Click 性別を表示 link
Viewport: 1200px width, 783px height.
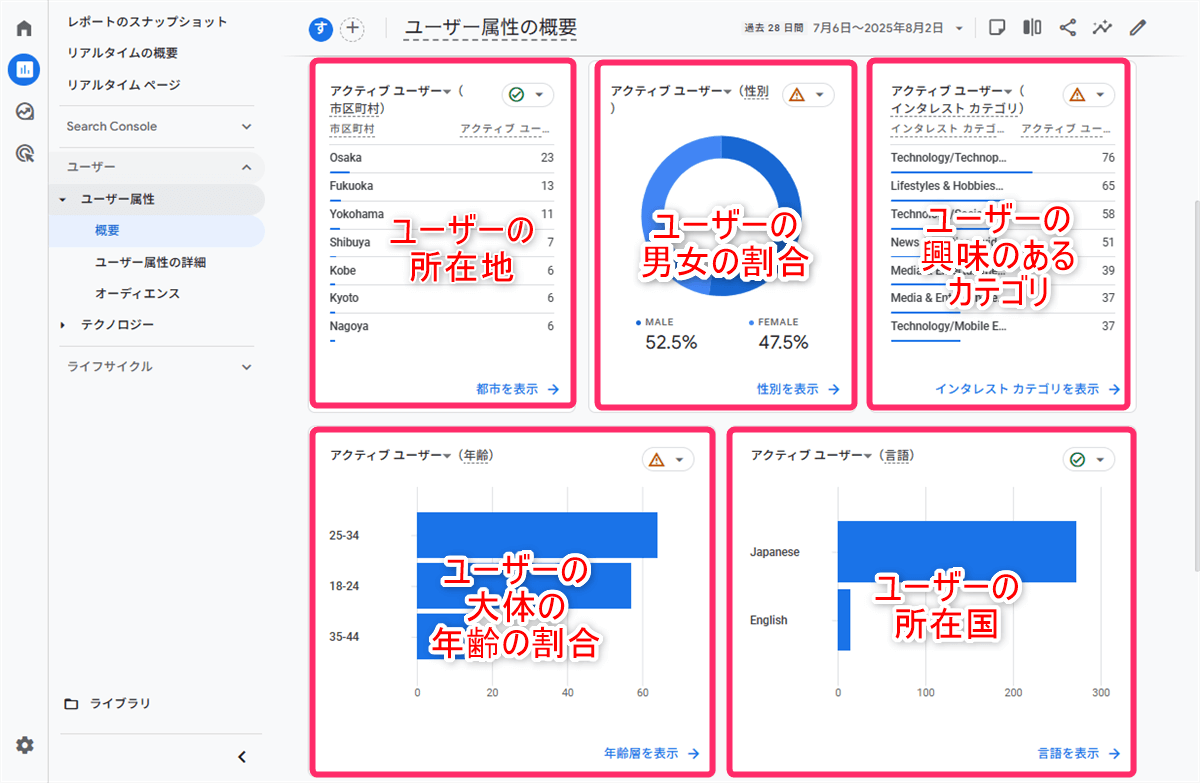pyautogui.click(x=798, y=390)
